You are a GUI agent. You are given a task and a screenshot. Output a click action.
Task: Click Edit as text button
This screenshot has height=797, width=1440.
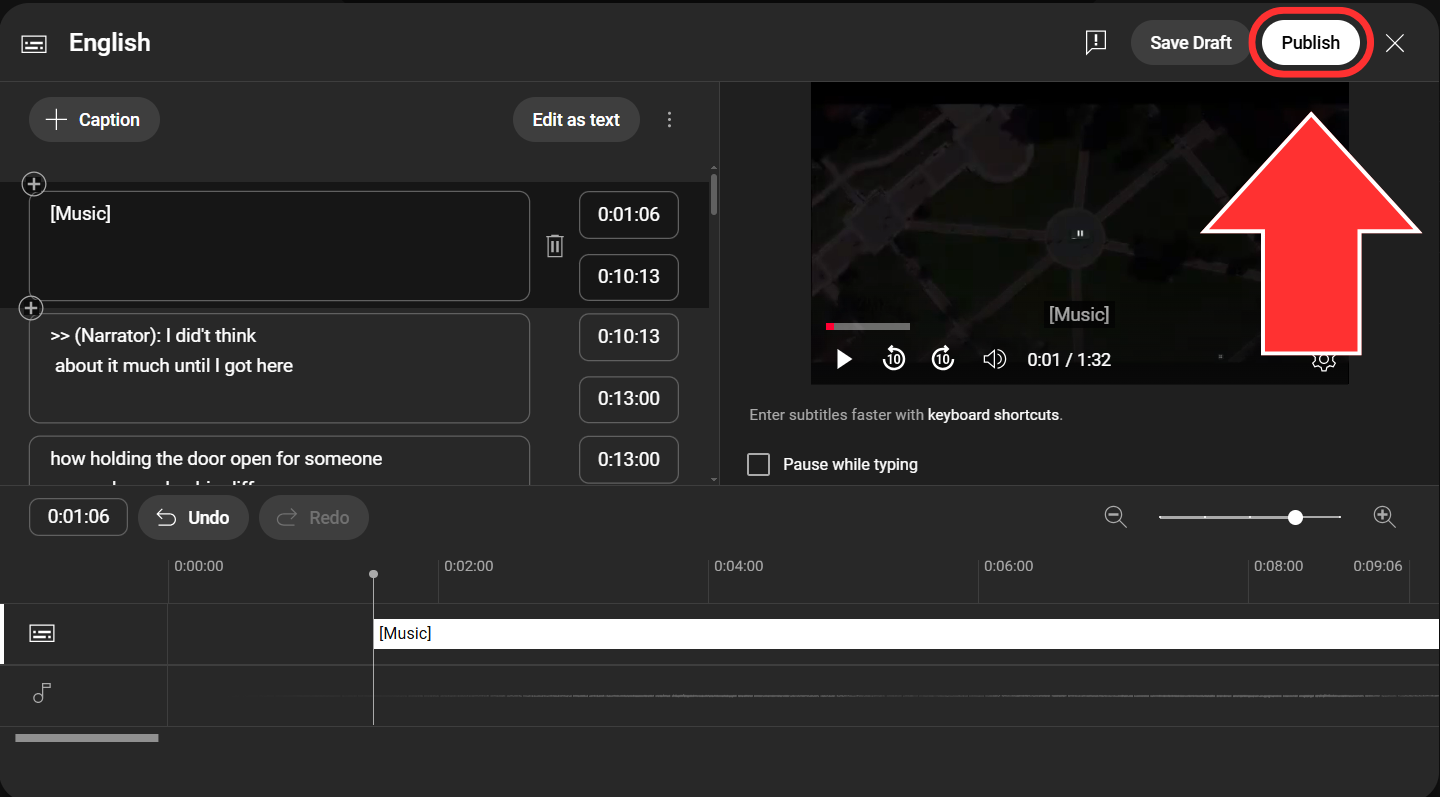[x=576, y=120]
